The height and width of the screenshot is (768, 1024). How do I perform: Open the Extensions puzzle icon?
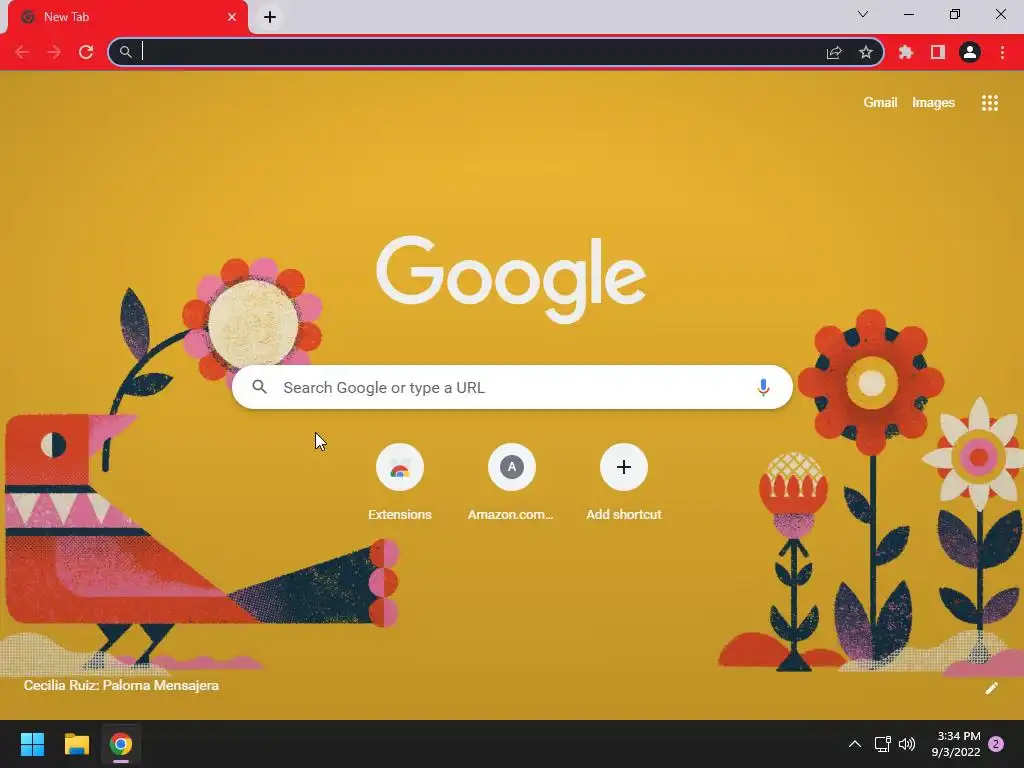click(x=906, y=52)
